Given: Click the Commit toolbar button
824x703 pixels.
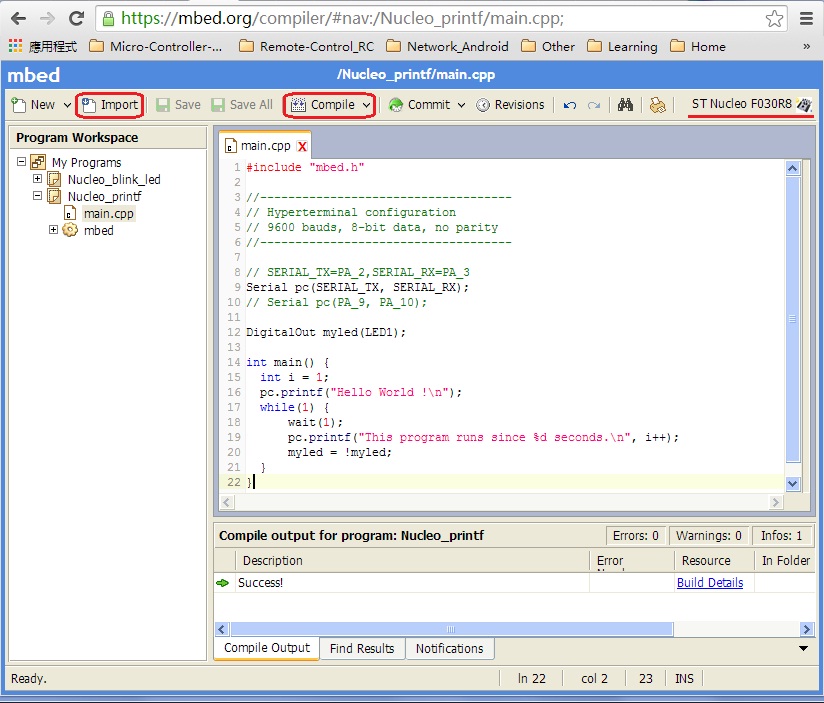Looking at the screenshot, I should click(x=419, y=105).
